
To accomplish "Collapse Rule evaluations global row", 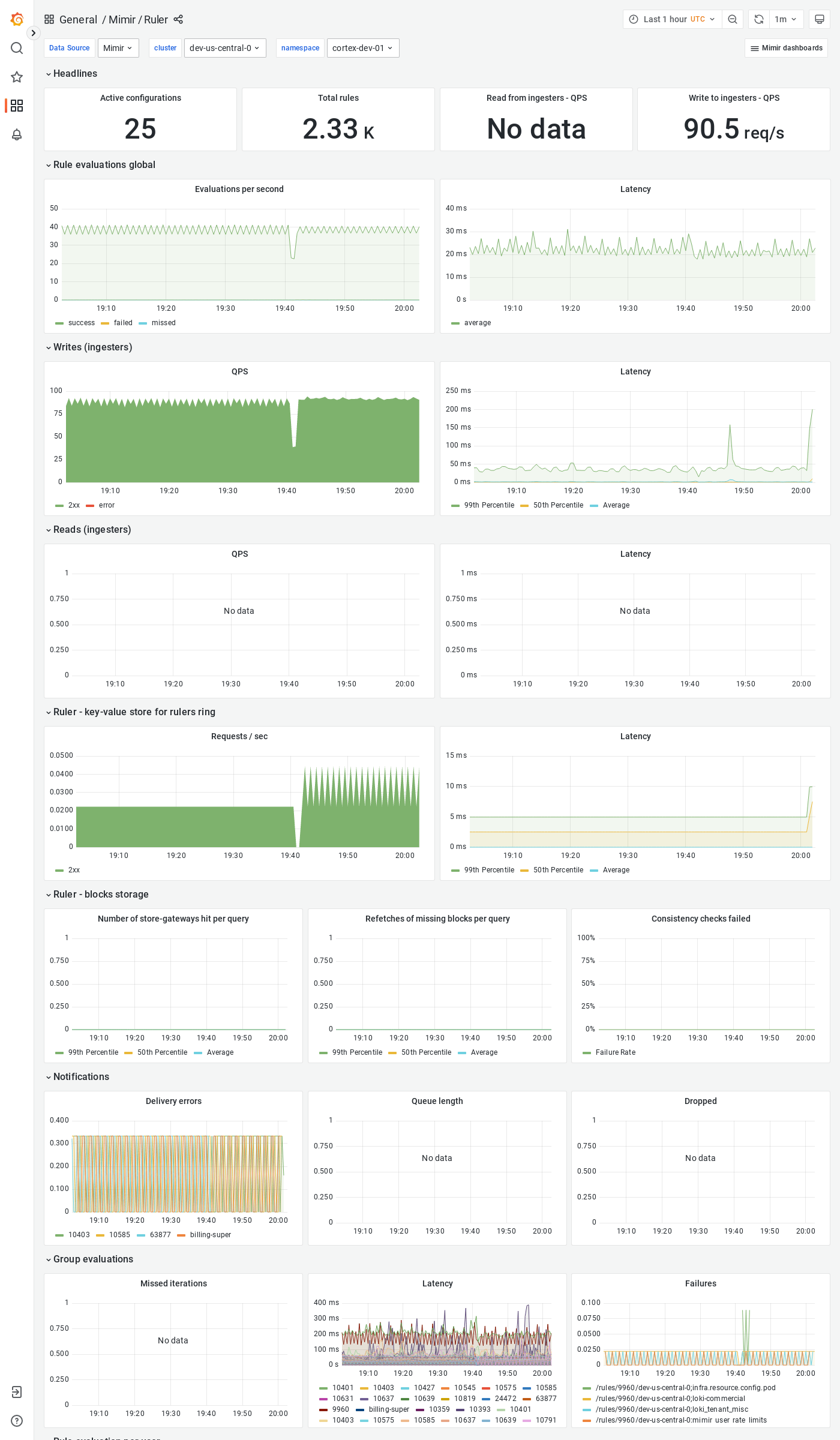I will [101, 164].
